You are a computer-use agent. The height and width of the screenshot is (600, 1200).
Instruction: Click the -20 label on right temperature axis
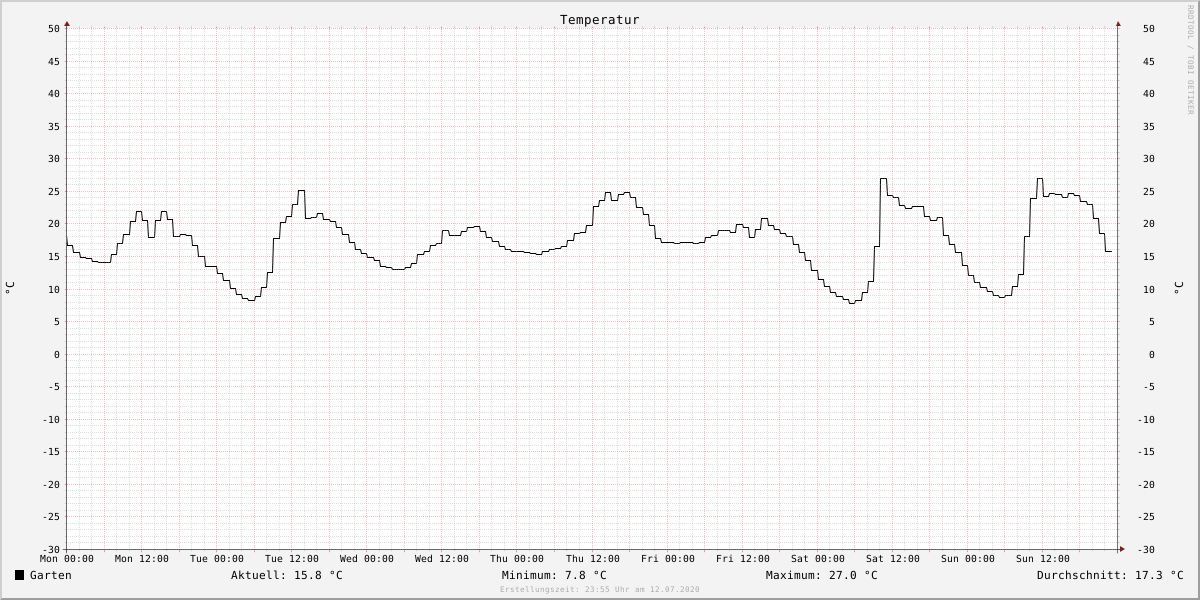pos(1145,485)
